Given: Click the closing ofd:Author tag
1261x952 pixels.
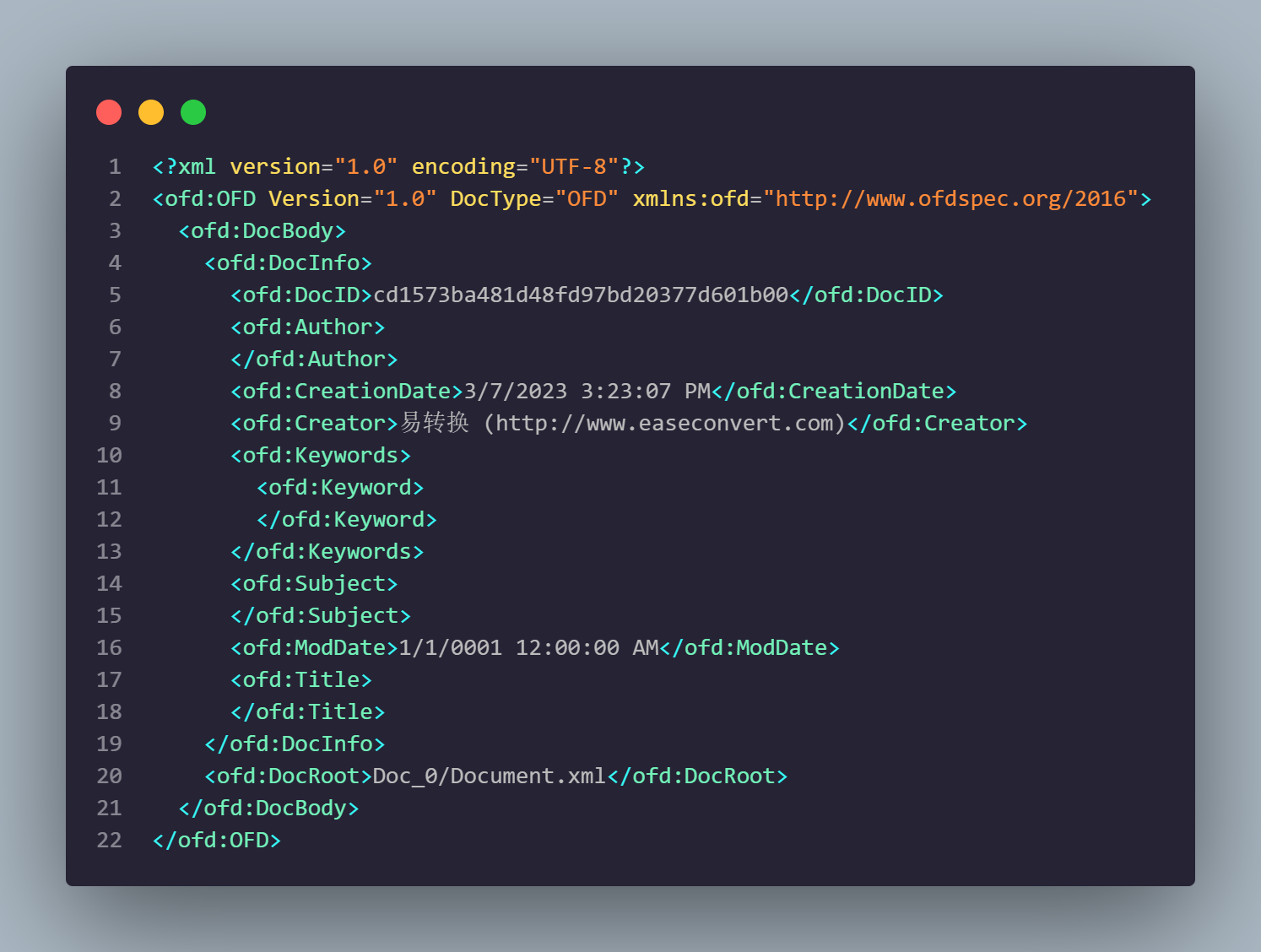Looking at the screenshot, I should coord(314,360).
